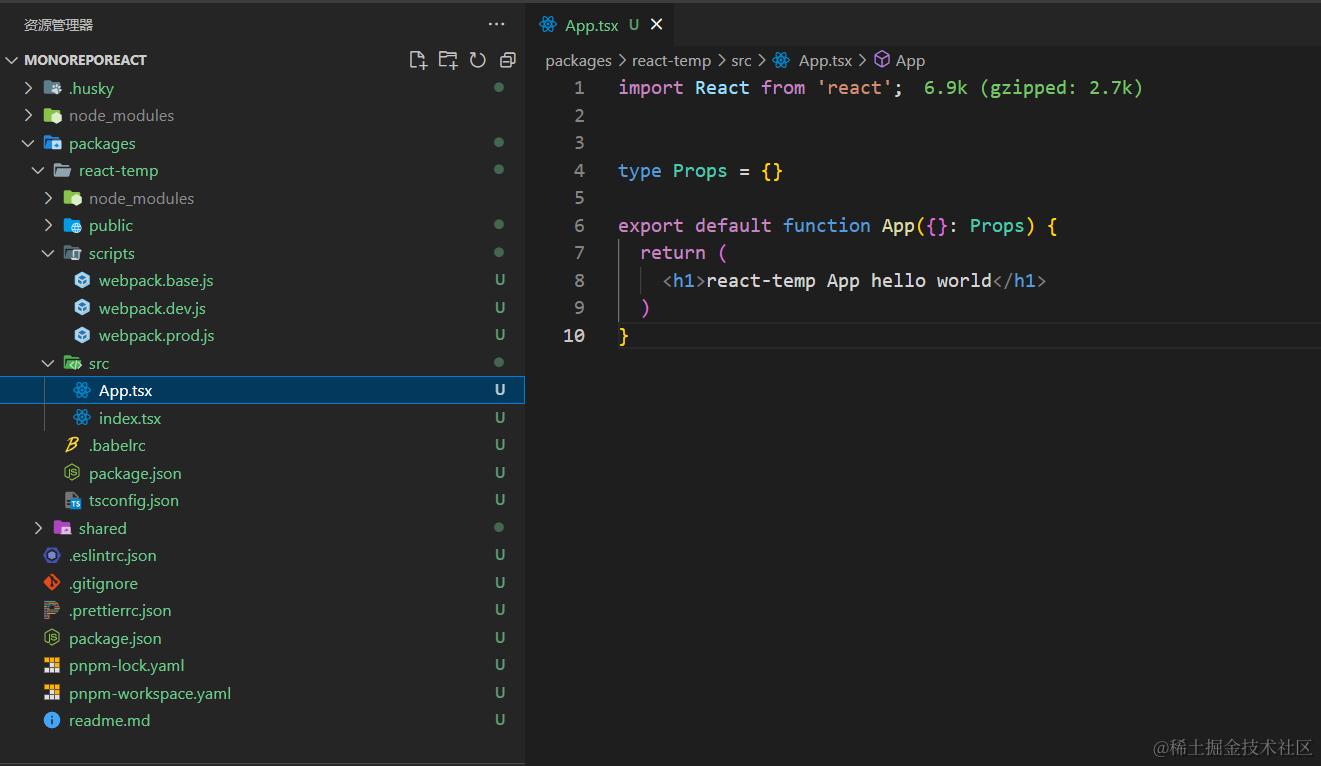Screen dimensions: 1321x766
Task: Click the React icon beside index.tsx
Action: [82, 418]
